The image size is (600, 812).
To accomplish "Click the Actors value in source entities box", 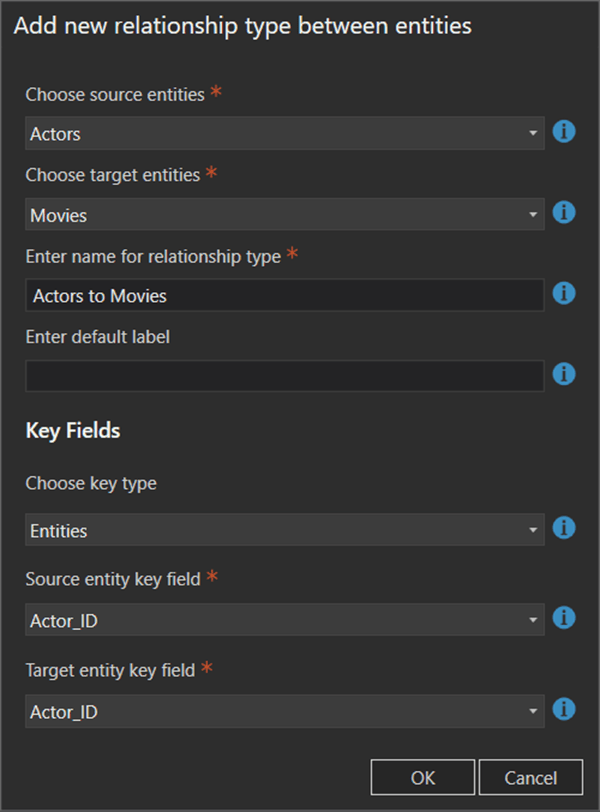I will (x=56, y=134).
